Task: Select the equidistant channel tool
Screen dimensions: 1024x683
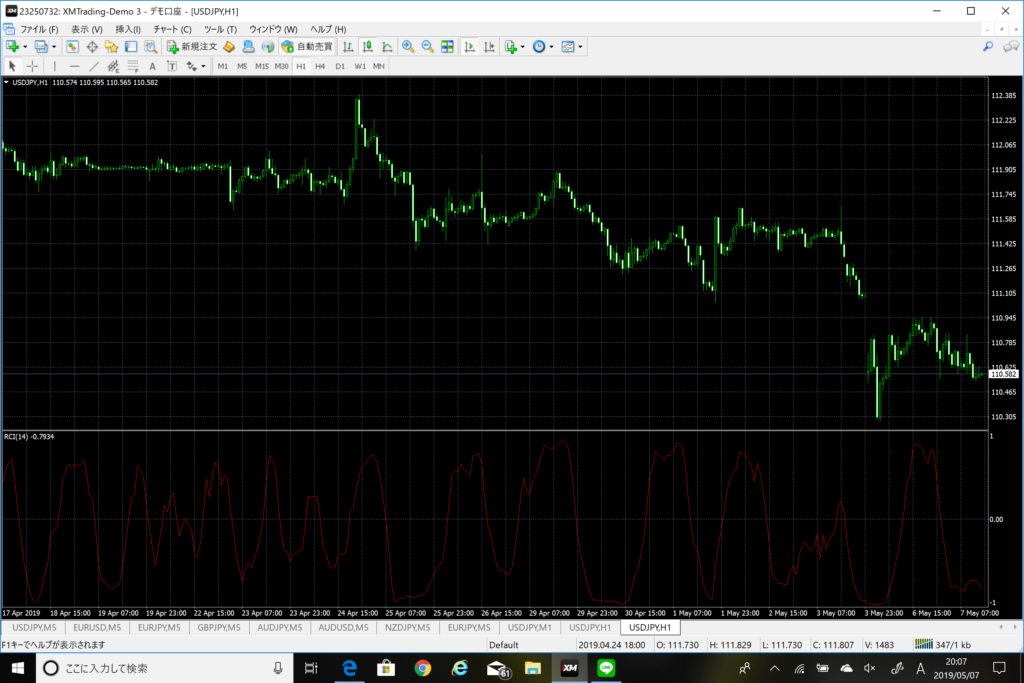Action: click(x=113, y=66)
